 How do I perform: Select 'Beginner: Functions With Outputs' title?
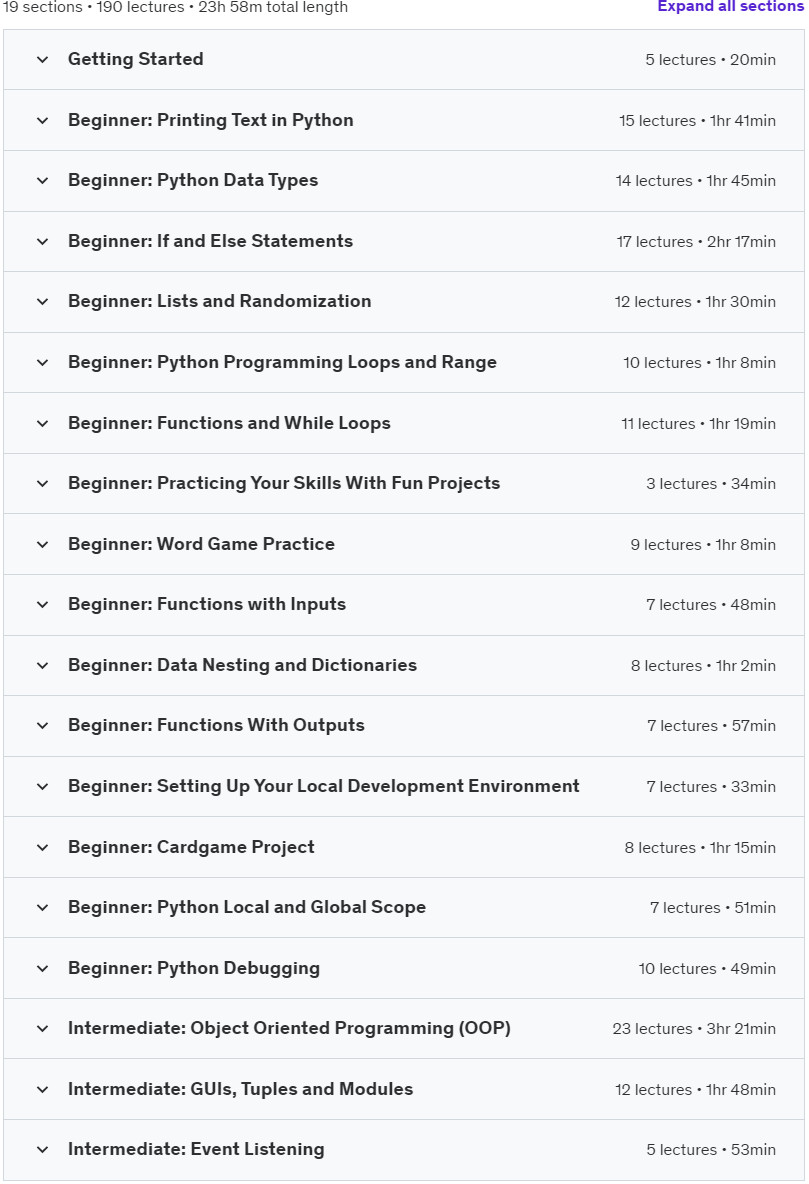coord(216,726)
